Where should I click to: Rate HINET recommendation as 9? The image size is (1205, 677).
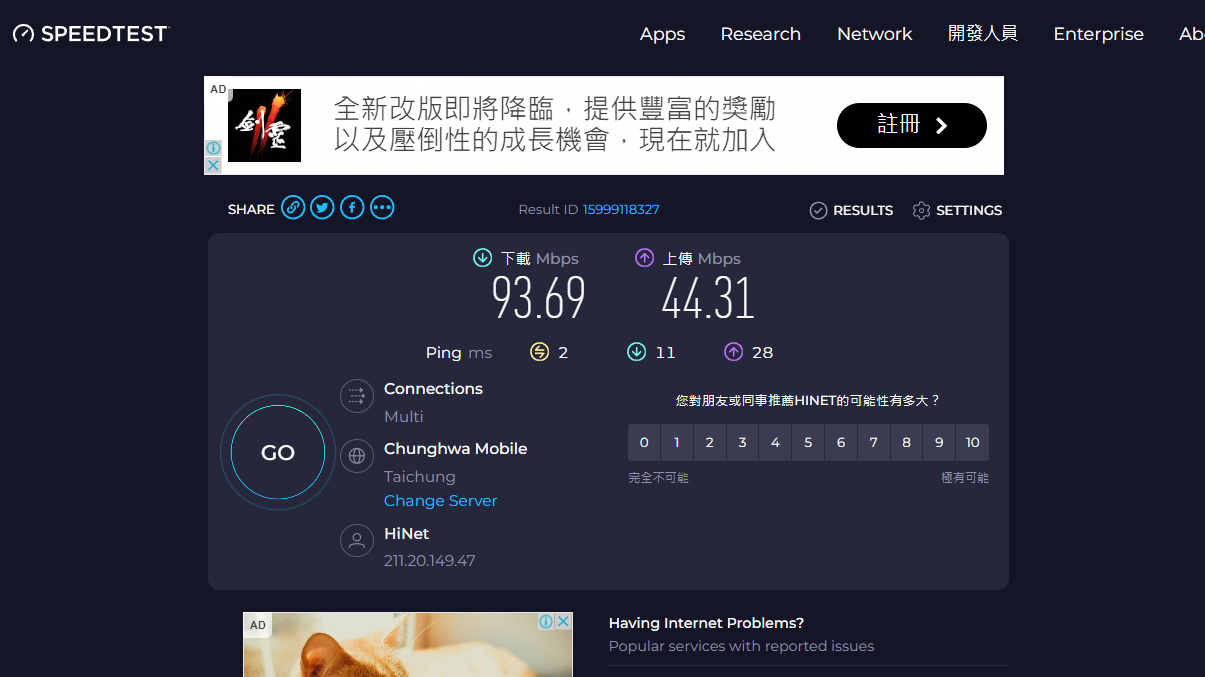point(939,442)
